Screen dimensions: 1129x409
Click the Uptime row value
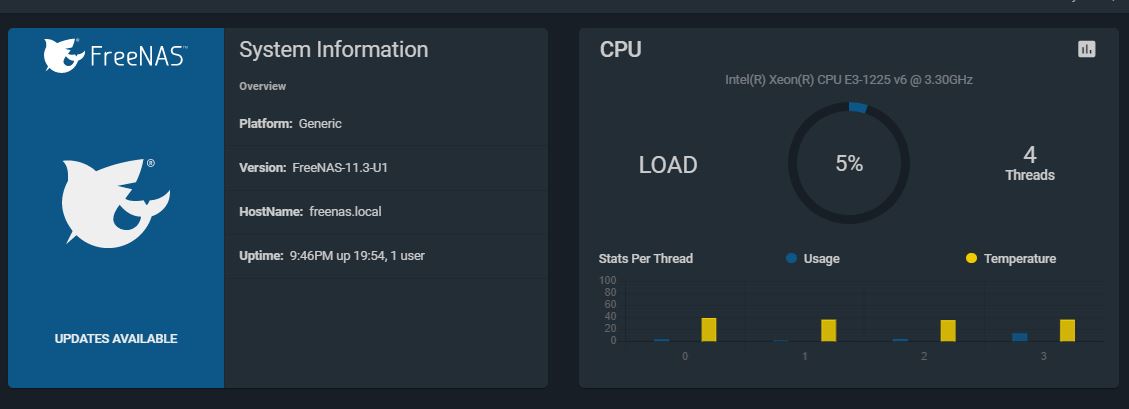[357, 256]
